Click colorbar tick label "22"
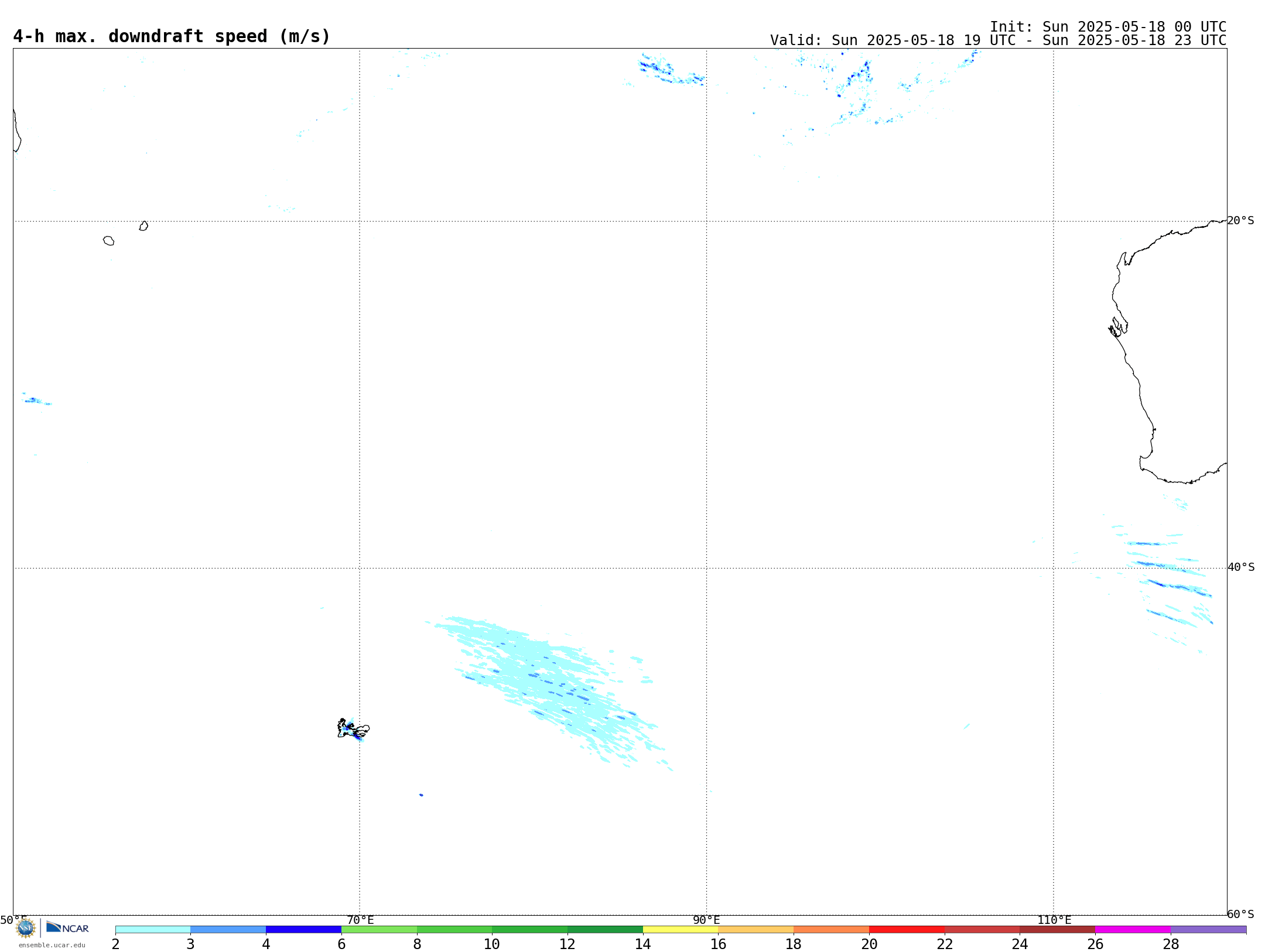 coord(945,944)
